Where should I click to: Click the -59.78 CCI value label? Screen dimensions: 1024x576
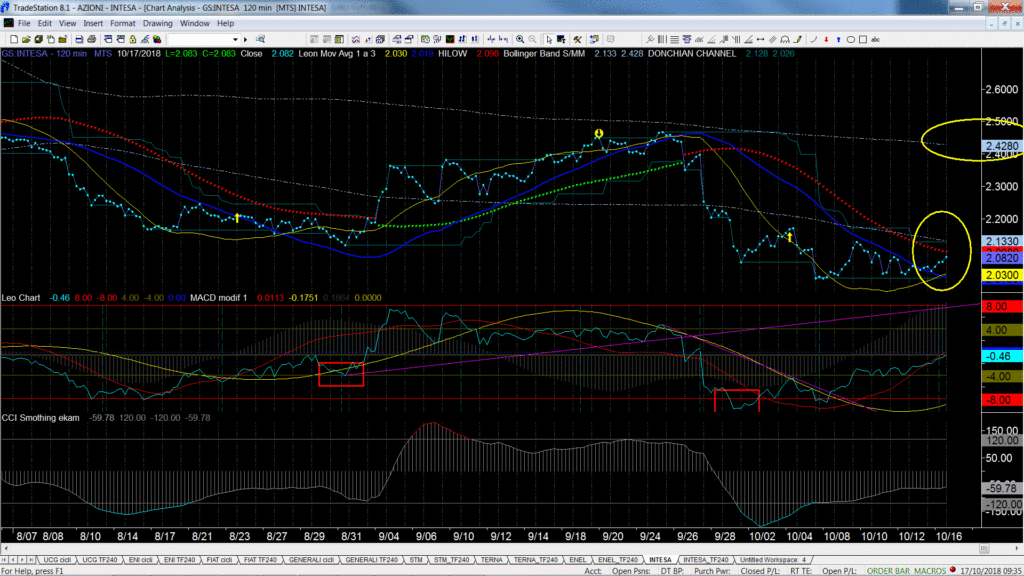(1002, 488)
